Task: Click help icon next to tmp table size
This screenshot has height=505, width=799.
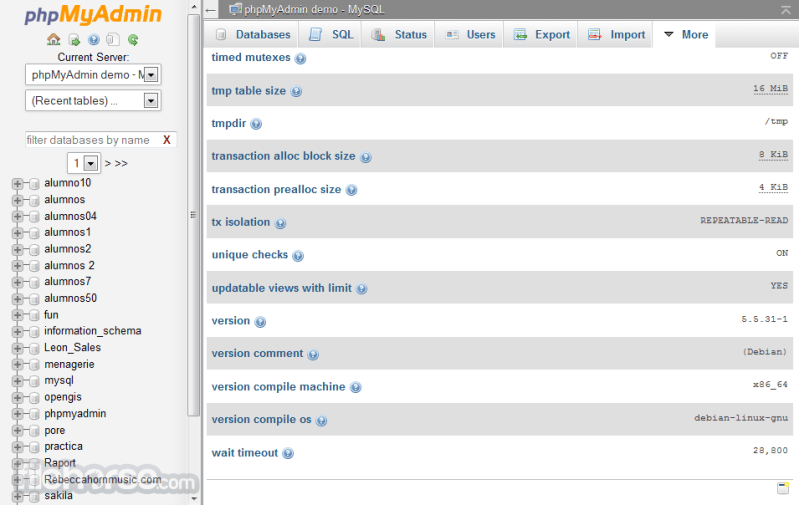Action: coord(296,92)
